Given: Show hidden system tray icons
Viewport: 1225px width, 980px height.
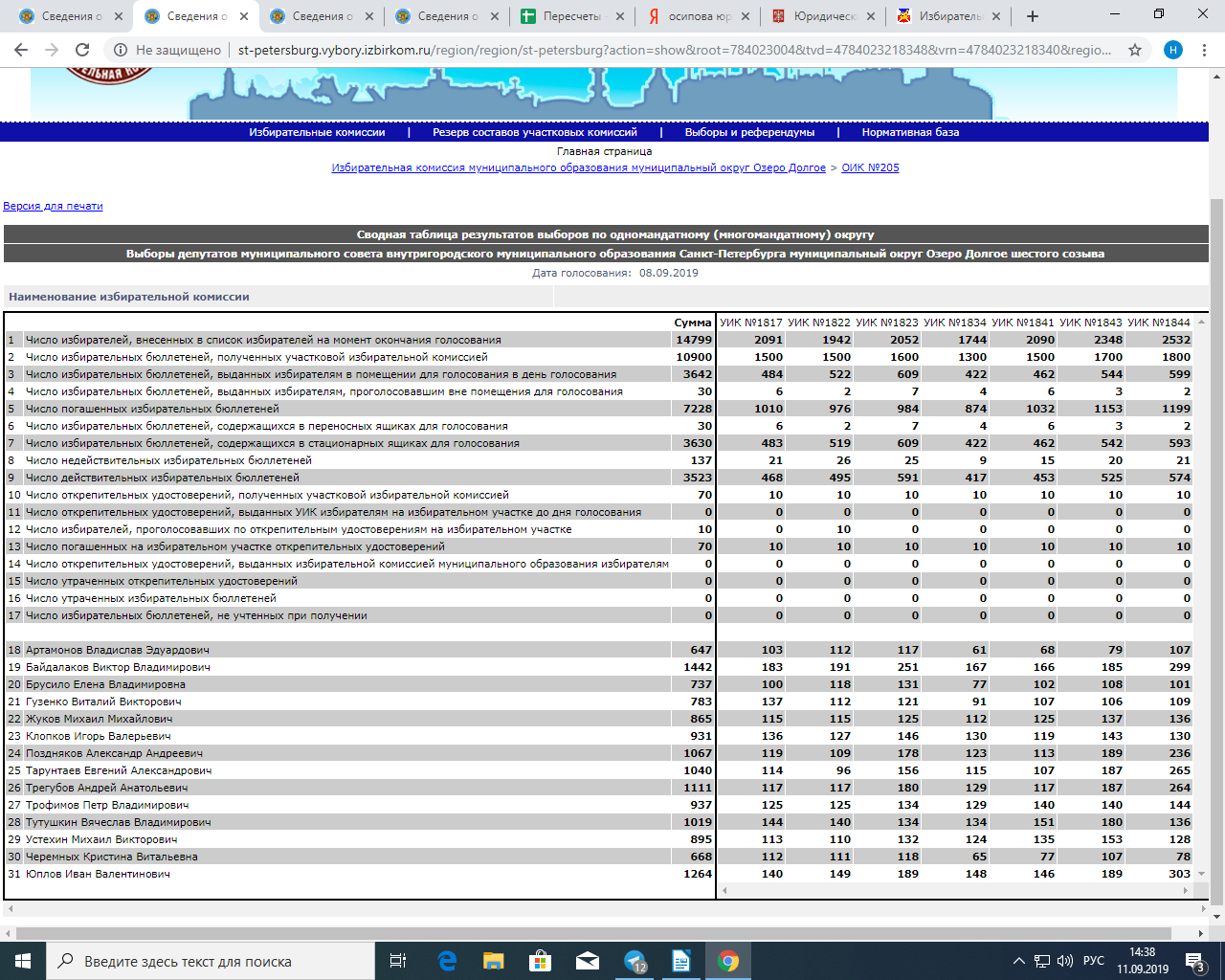Looking at the screenshot, I should pos(1018,961).
